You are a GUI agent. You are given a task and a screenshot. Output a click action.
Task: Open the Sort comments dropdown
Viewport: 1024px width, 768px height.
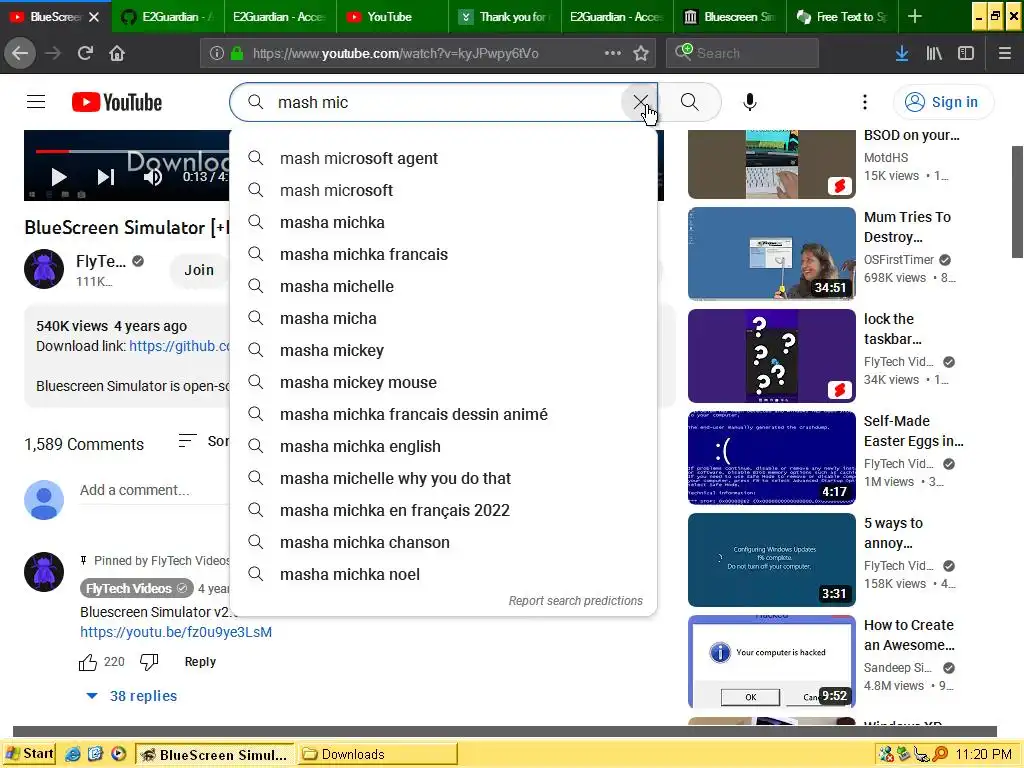click(204, 441)
